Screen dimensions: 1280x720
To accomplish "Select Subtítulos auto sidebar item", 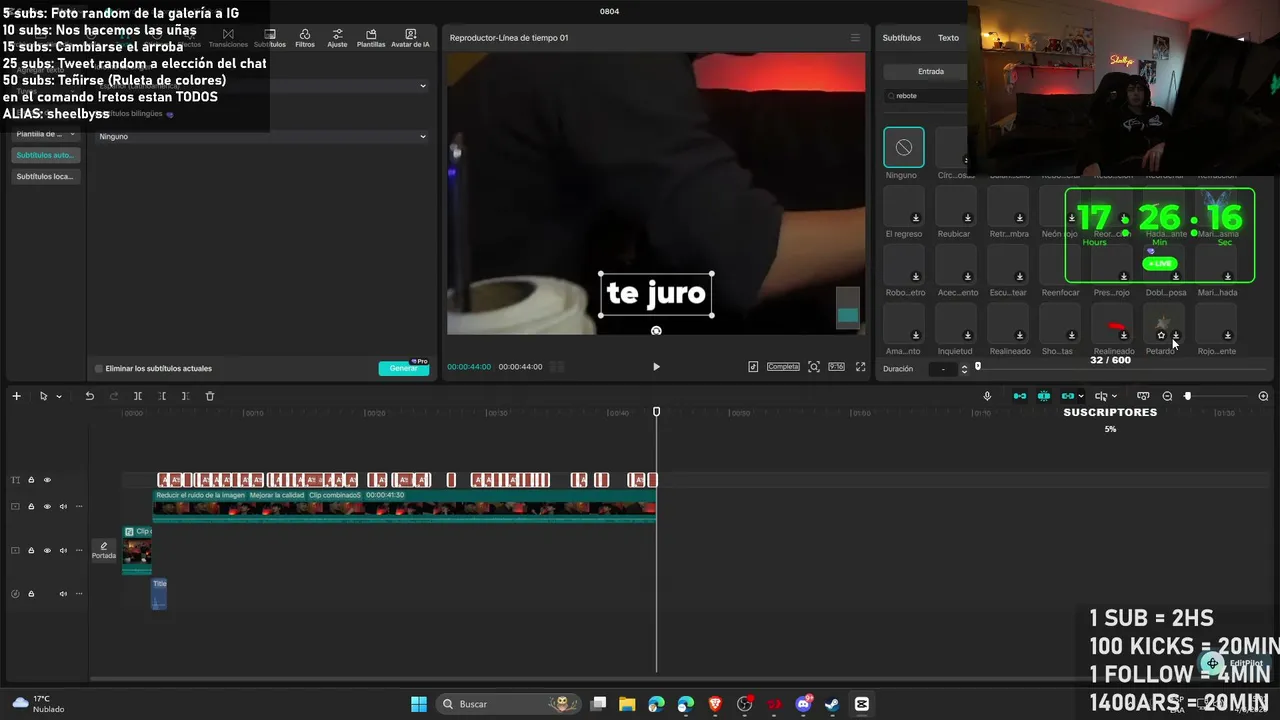I will coord(45,155).
